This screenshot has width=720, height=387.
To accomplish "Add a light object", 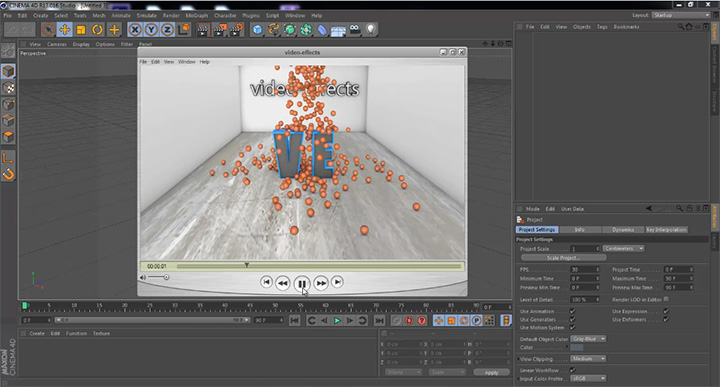I will click(371, 30).
